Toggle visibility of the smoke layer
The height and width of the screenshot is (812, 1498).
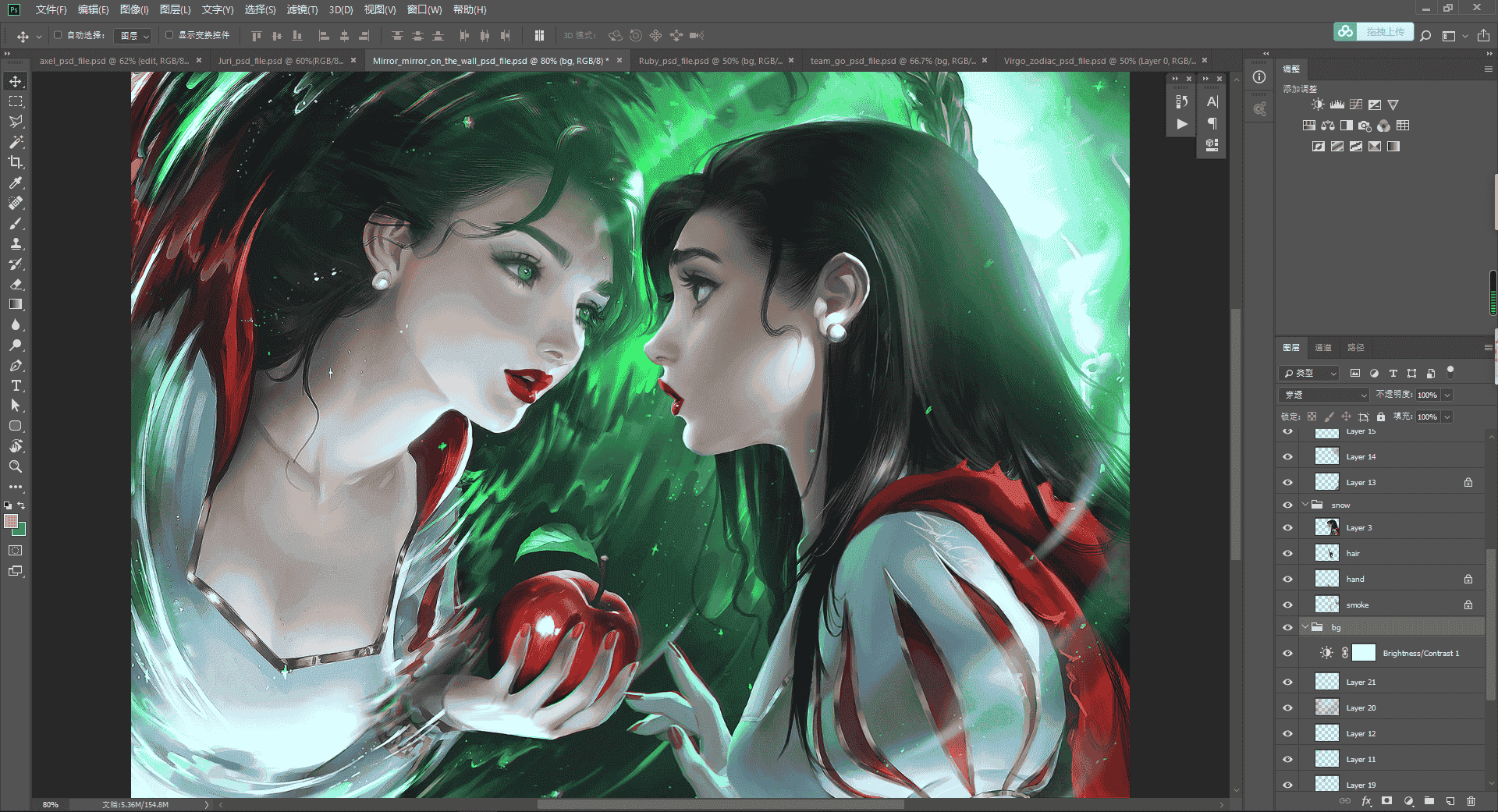pos(1287,605)
